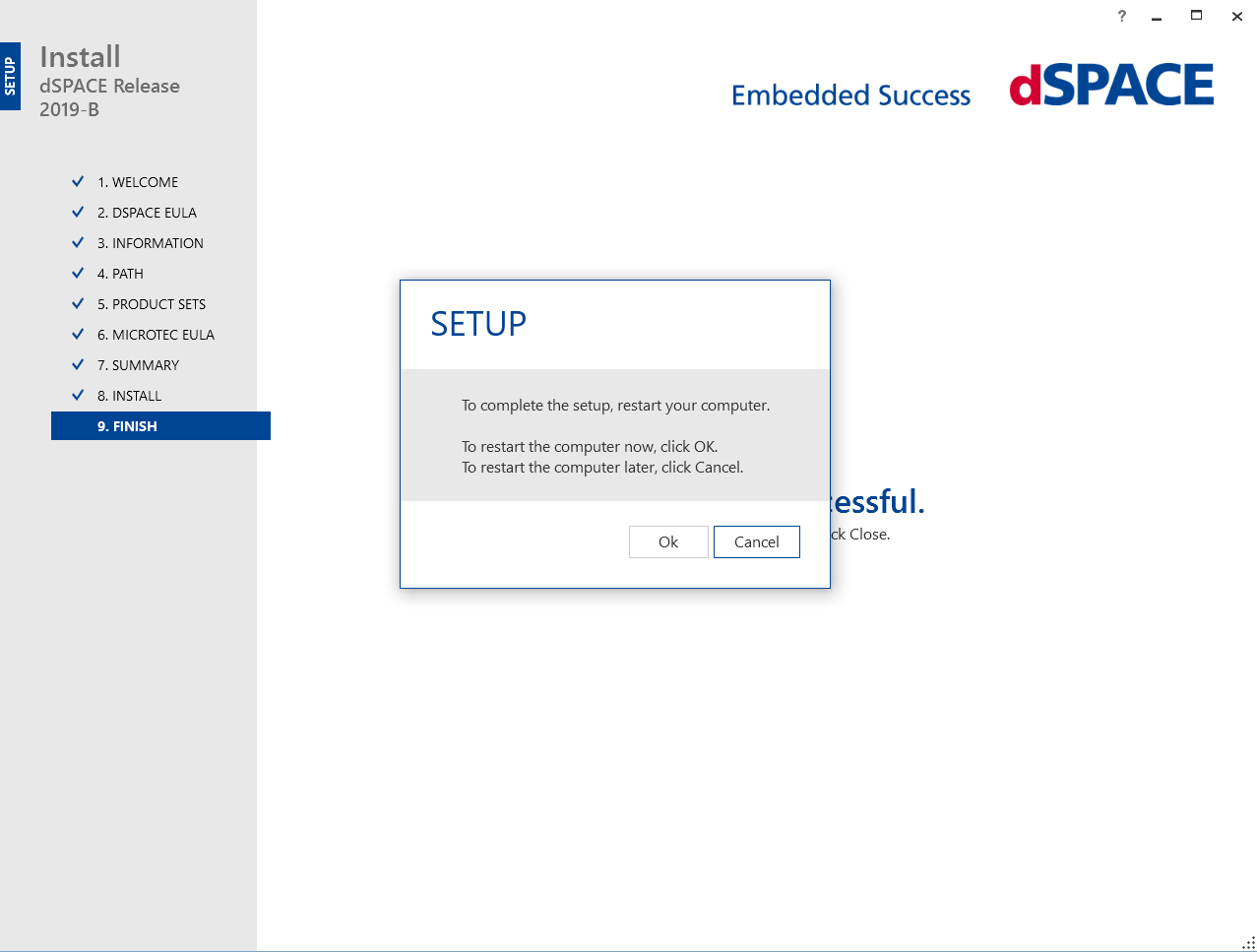Click Ok to restart the computer now
Image resolution: width=1257 pixels, height=952 pixels.
coord(668,541)
